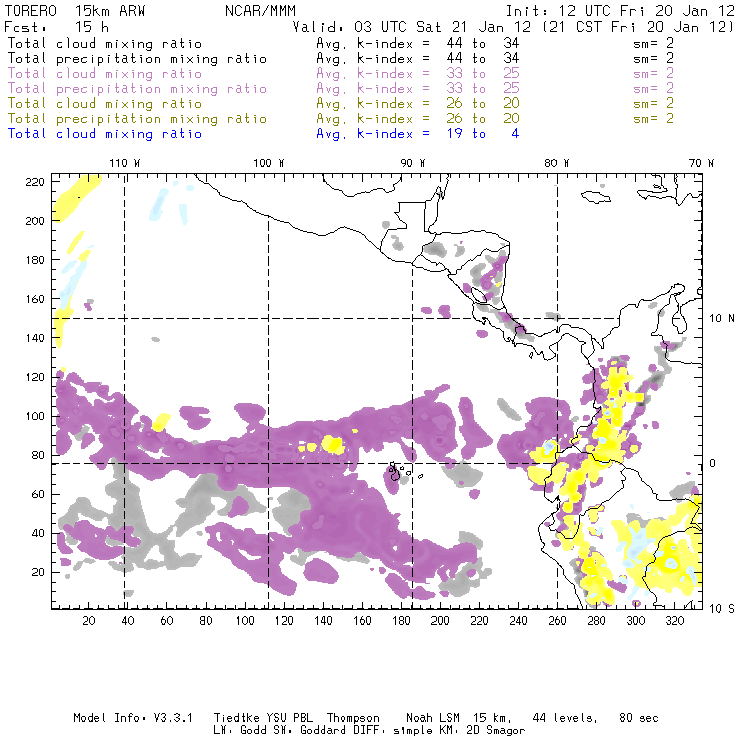Screen dimensions: 740x740
Task: Click the '100' tick label on vertical axis
Action: pyautogui.click(x=35, y=416)
